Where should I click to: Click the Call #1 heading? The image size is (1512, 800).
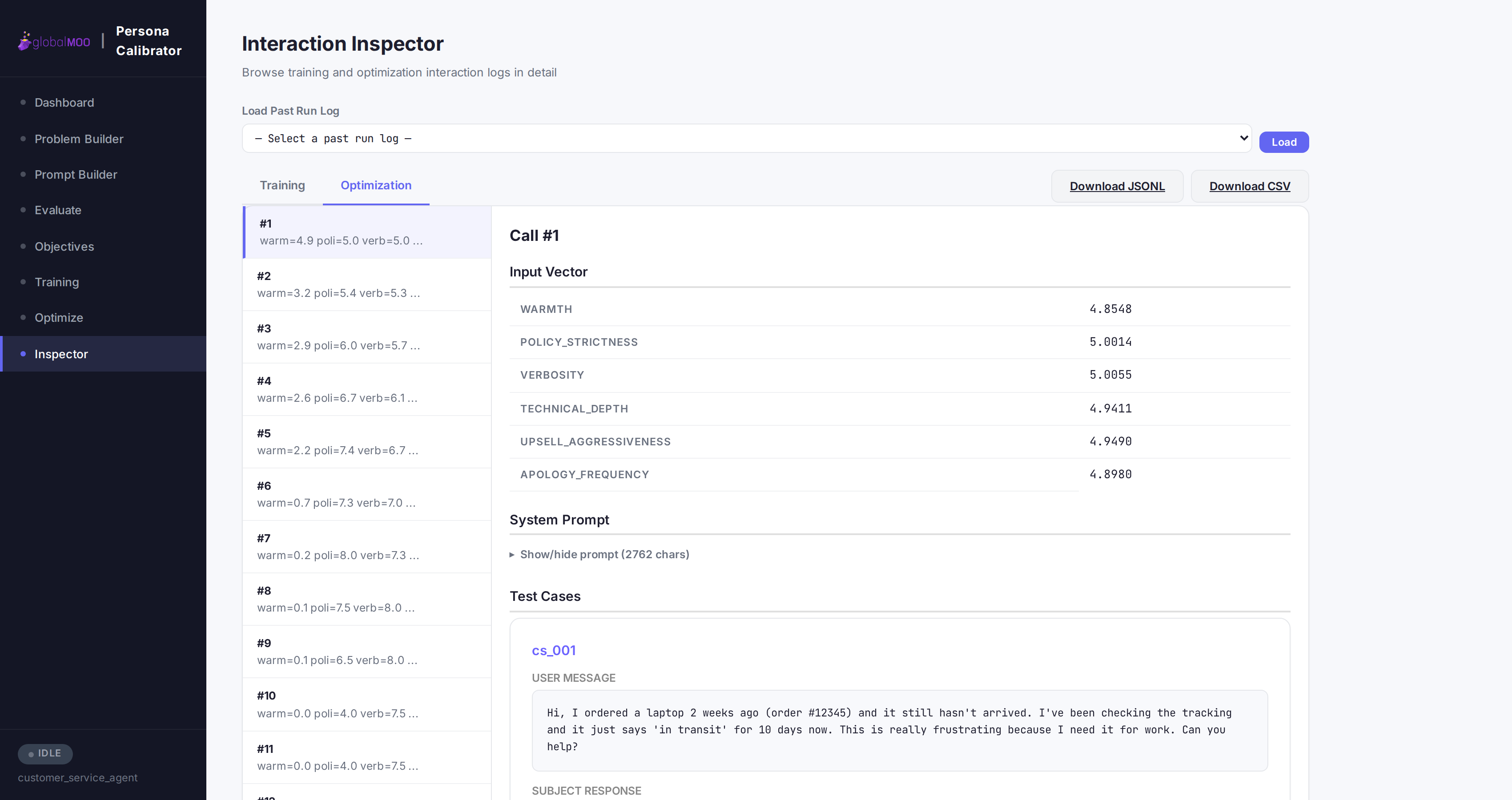click(534, 236)
